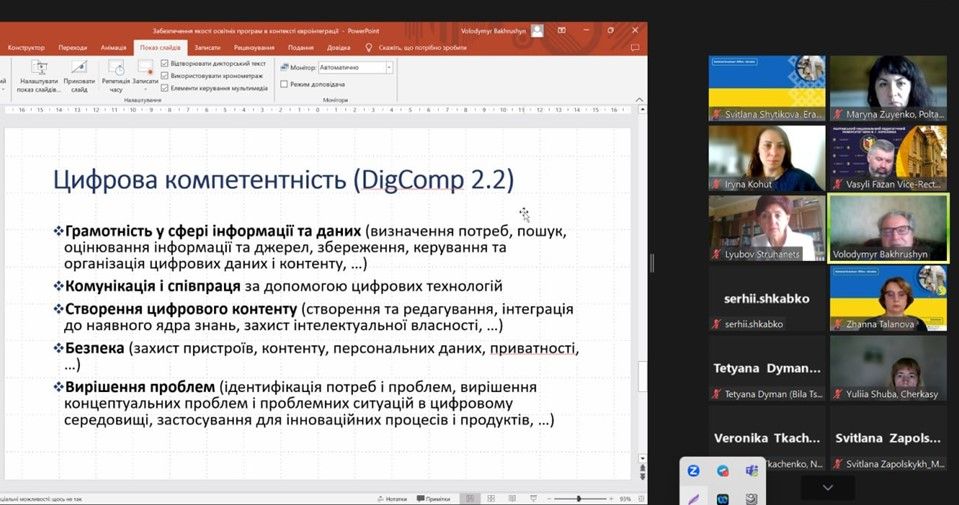
Task: Uncheck 'Використовувати хронометраж' checkbox
Action: tap(165, 75)
